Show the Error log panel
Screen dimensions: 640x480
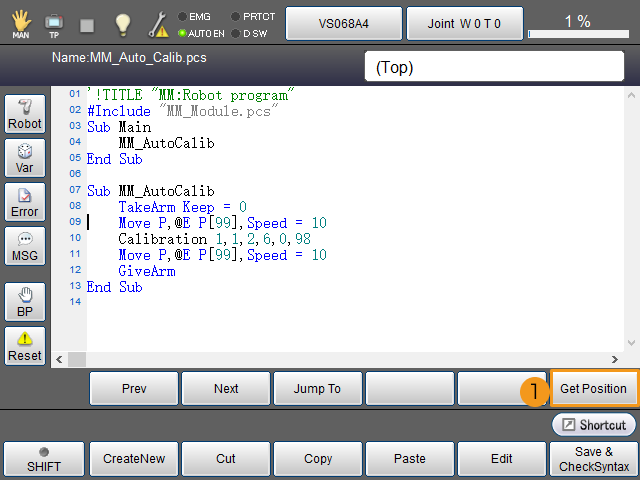pos(25,203)
